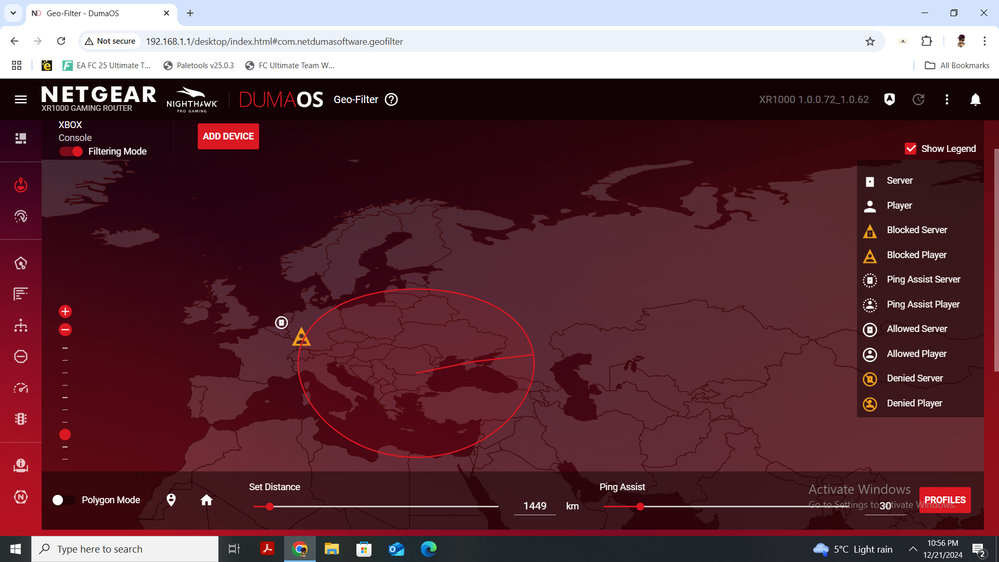The image size is (999, 562).
Task: Open the sidebar icon below the speedometer
Action: click(20, 419)
